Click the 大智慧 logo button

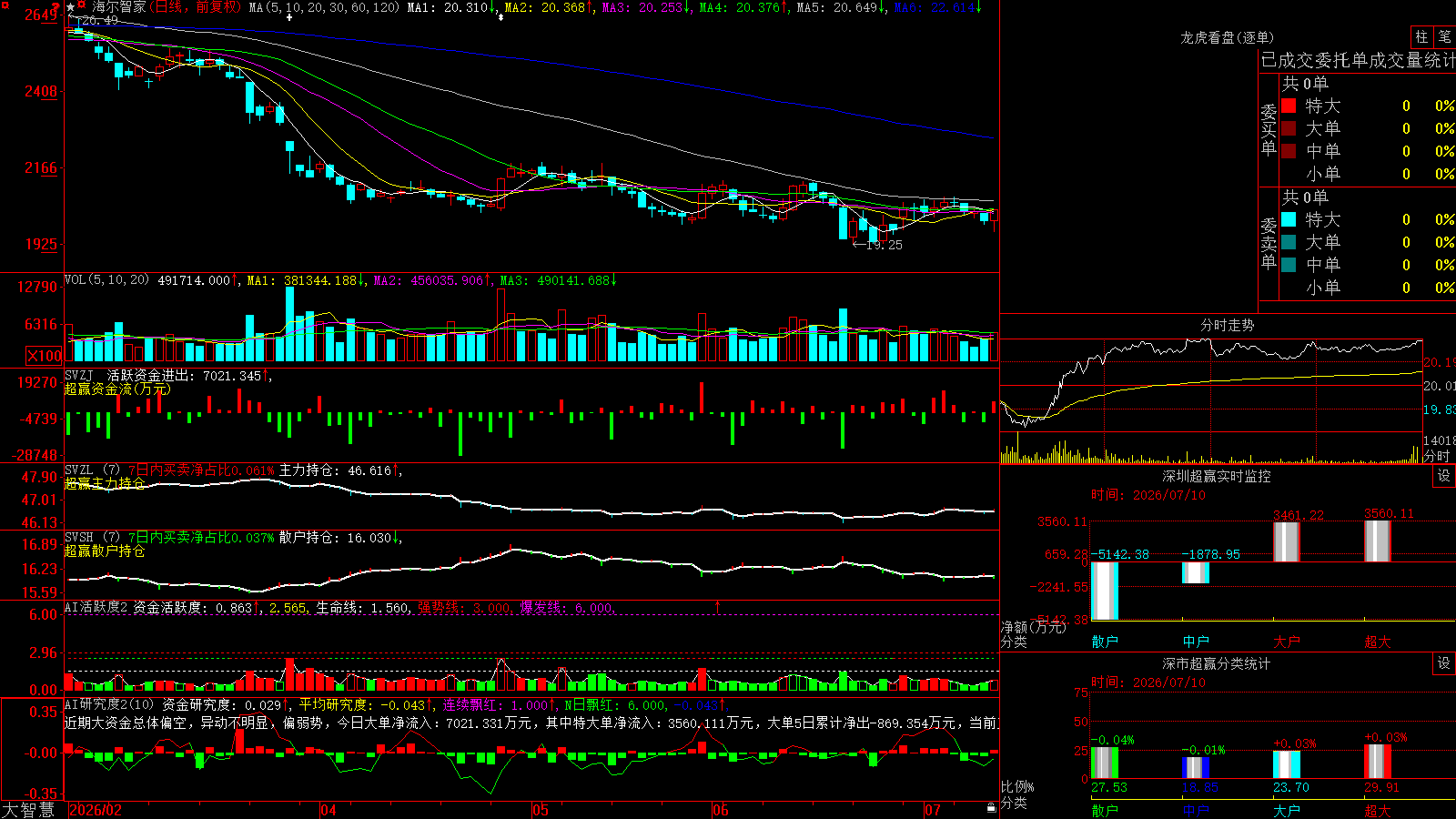[29, 810]
